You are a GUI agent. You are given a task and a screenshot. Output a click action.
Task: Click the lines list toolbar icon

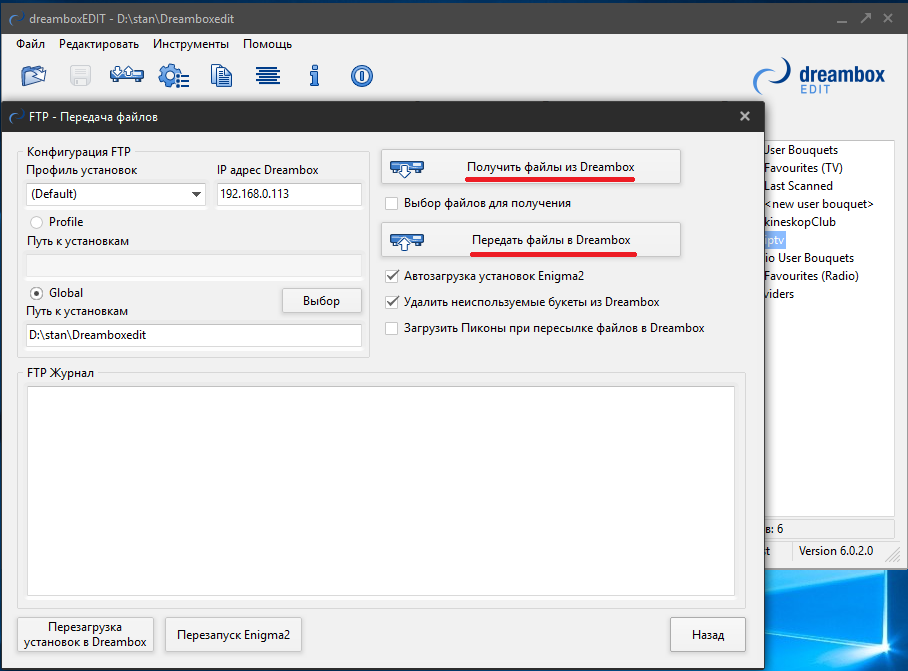coord(268,75)
